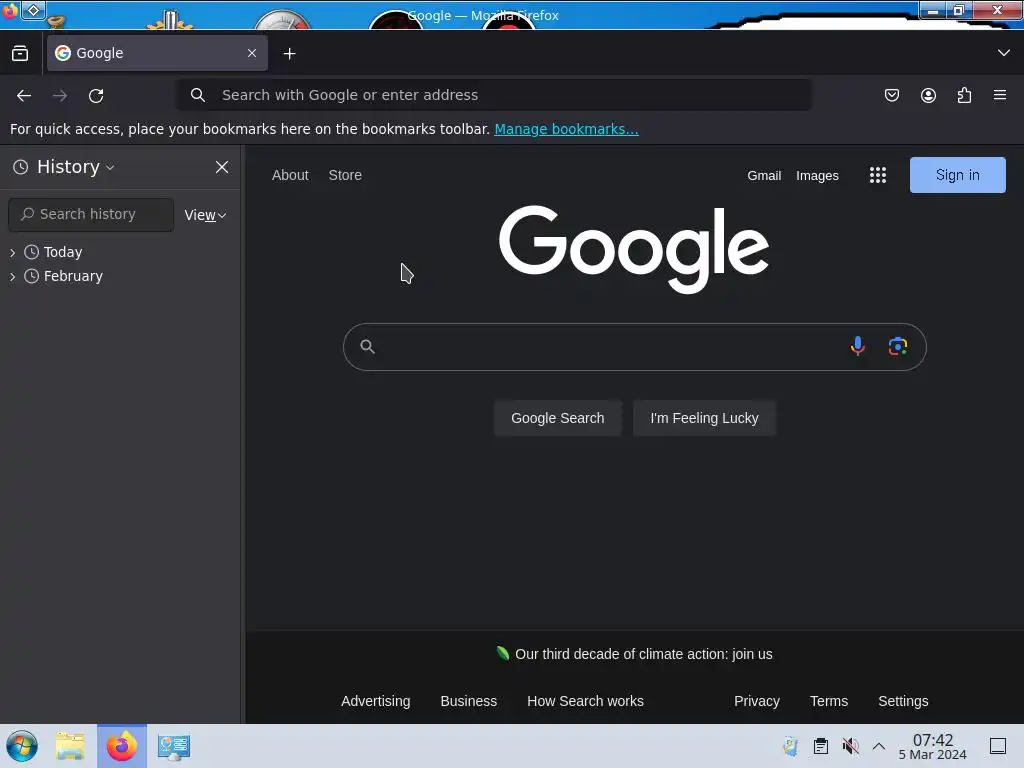Open file manager from taskbar
Screen dimensions: 1024x768
pos(70,746)
